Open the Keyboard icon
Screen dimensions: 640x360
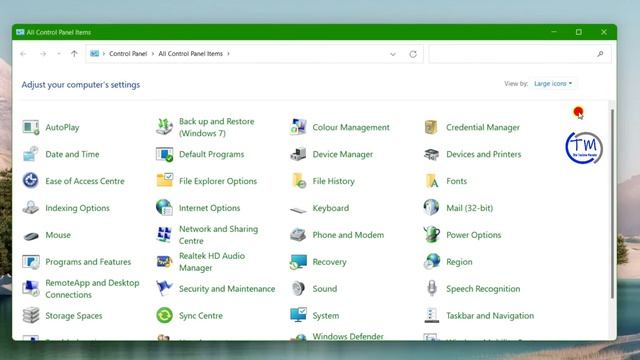click(x=298, y=210)
